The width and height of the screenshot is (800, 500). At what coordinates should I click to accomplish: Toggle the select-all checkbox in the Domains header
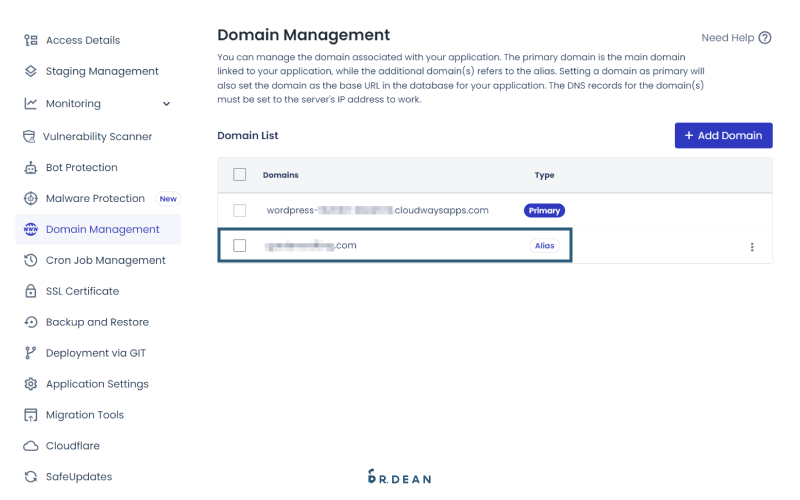point(239,174)
